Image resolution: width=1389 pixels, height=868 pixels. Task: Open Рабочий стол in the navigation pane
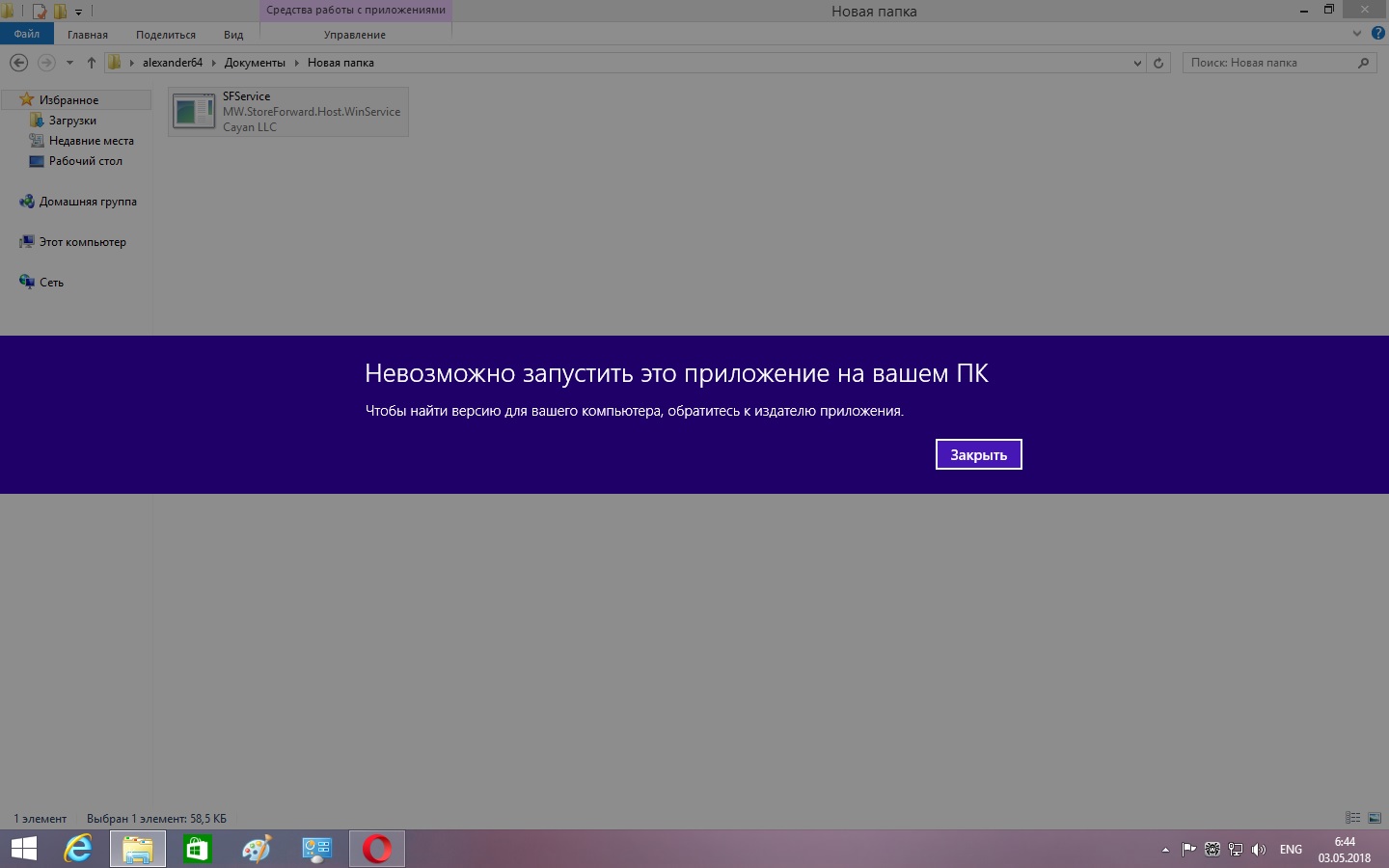(85, 161)
